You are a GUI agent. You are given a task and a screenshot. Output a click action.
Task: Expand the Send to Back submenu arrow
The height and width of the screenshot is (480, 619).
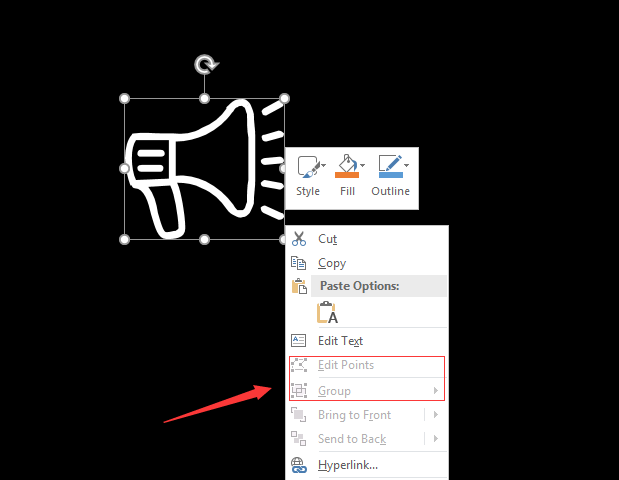(436, 439)
